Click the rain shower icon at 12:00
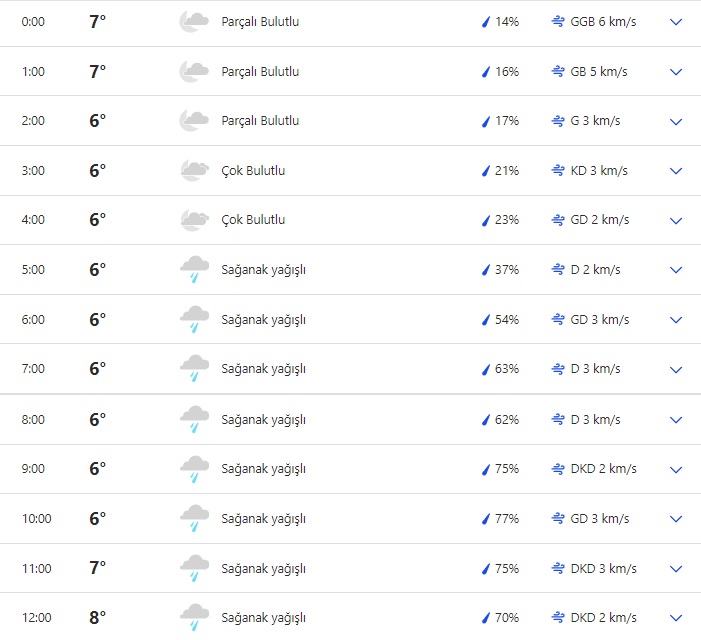The height and width of the screenshot is (640, 701). (193, 618)
